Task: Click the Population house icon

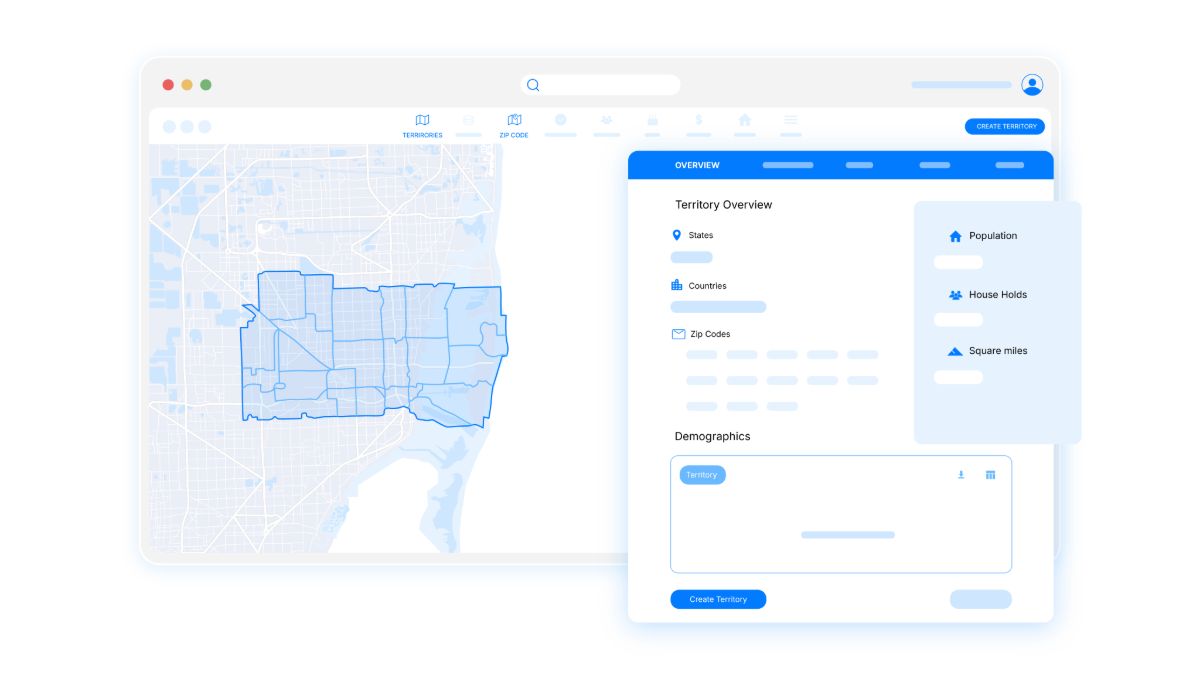Action: [955, 237]
